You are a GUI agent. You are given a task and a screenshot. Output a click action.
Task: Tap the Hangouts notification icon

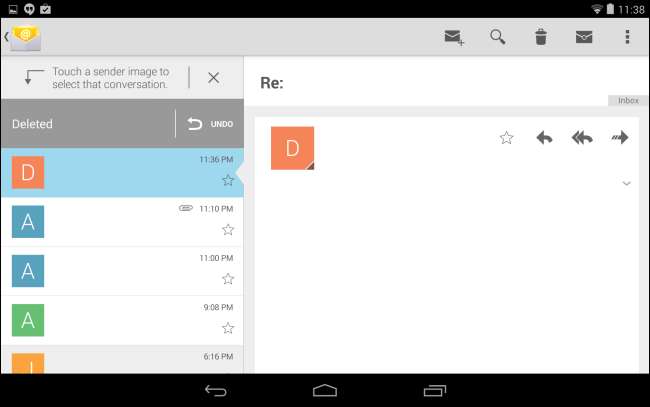(29, 9)
